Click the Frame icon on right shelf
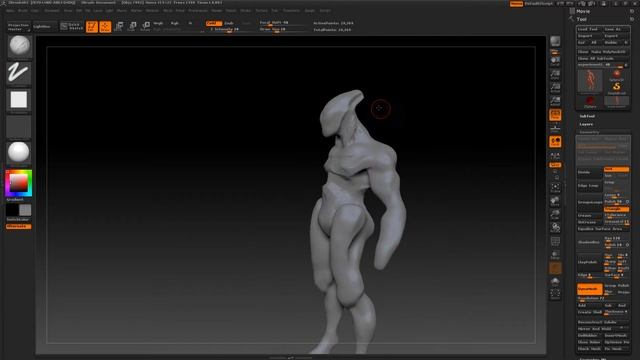Viewport: 640px width, 360px height. point(555,188)
